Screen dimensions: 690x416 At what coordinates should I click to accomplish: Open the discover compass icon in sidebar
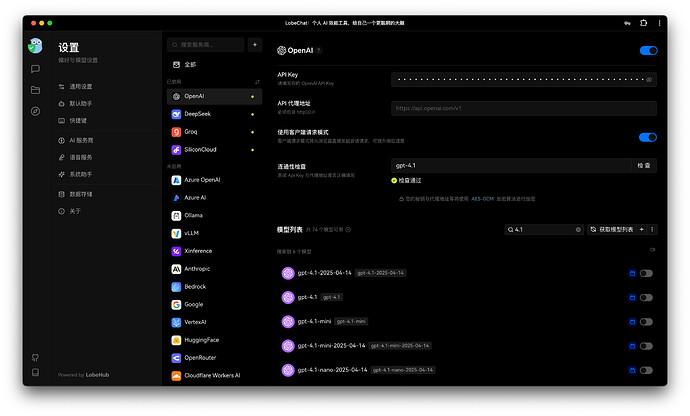tap(36, 111)
